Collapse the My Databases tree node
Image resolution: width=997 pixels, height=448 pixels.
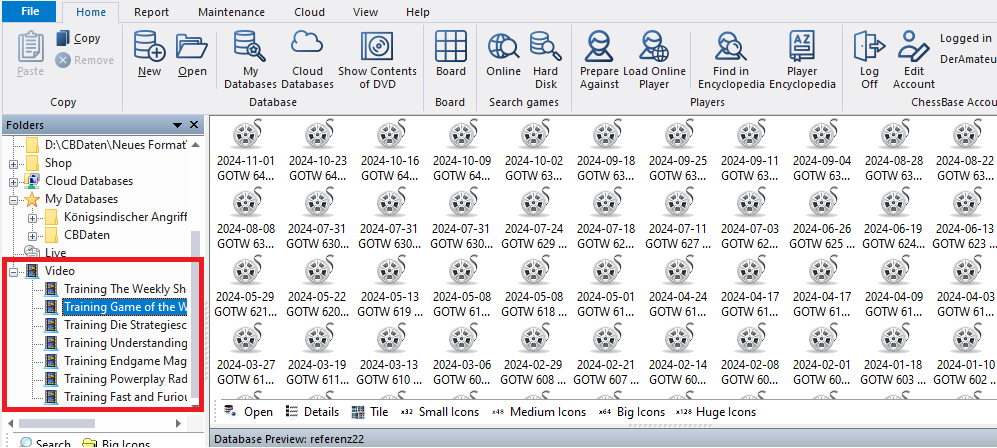coord(13,200)
